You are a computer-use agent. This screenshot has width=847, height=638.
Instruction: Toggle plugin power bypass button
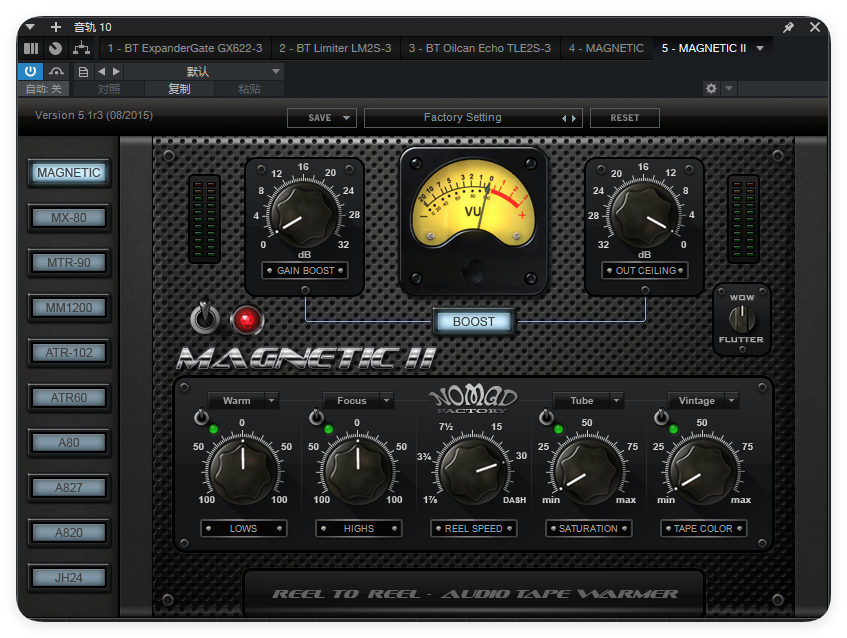point(30,71)
